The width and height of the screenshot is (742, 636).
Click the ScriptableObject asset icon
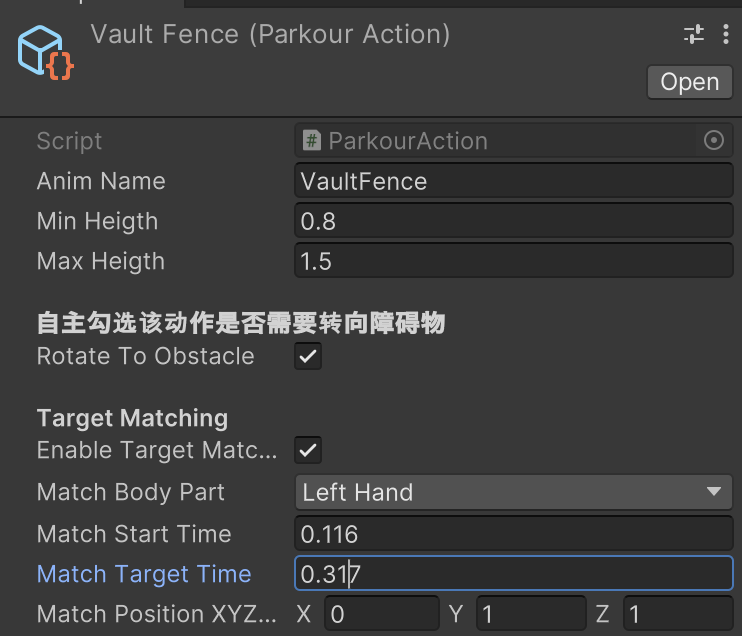click(x=45, y=52)
